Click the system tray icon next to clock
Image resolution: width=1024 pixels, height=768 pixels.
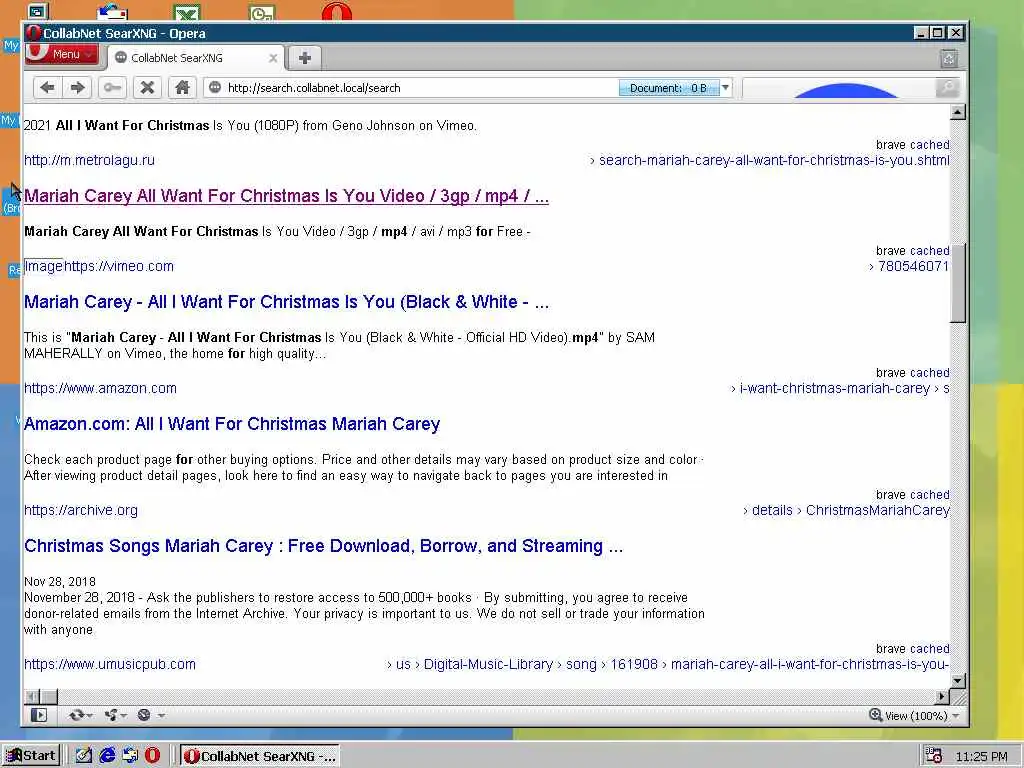click(x=934, y=756)
